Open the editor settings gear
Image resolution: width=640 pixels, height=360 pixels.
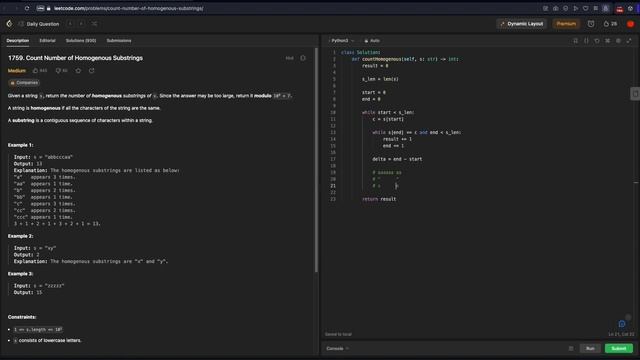coord(618,40)
